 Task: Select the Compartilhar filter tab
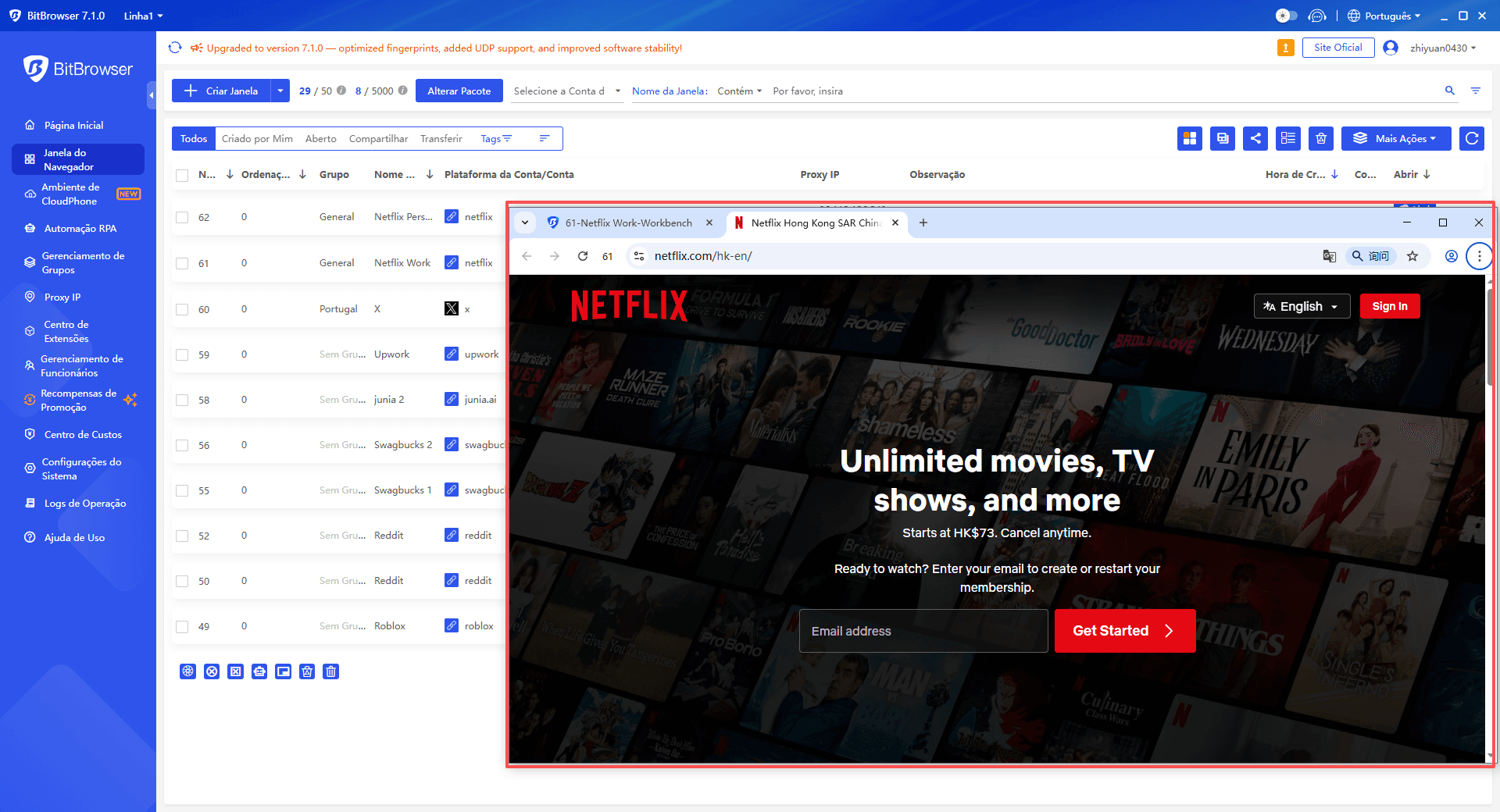coord(378,138)
